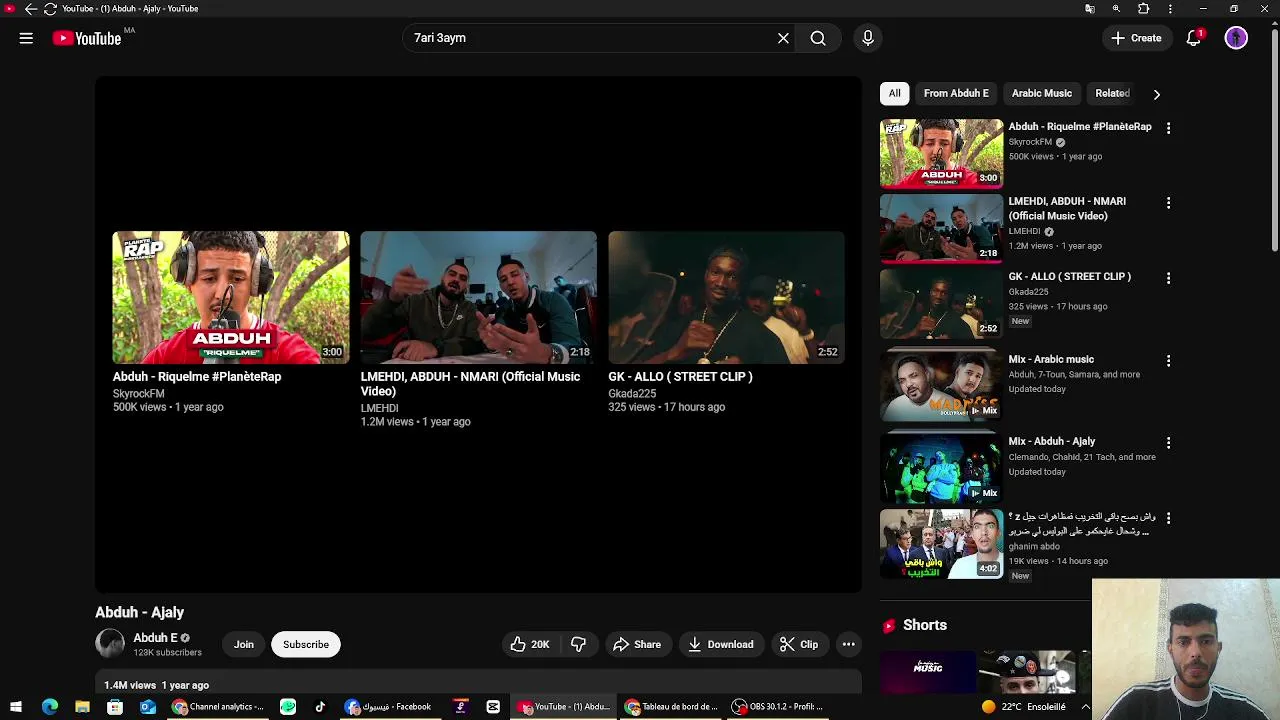Open the Shorts section icon

click(888, 626)
